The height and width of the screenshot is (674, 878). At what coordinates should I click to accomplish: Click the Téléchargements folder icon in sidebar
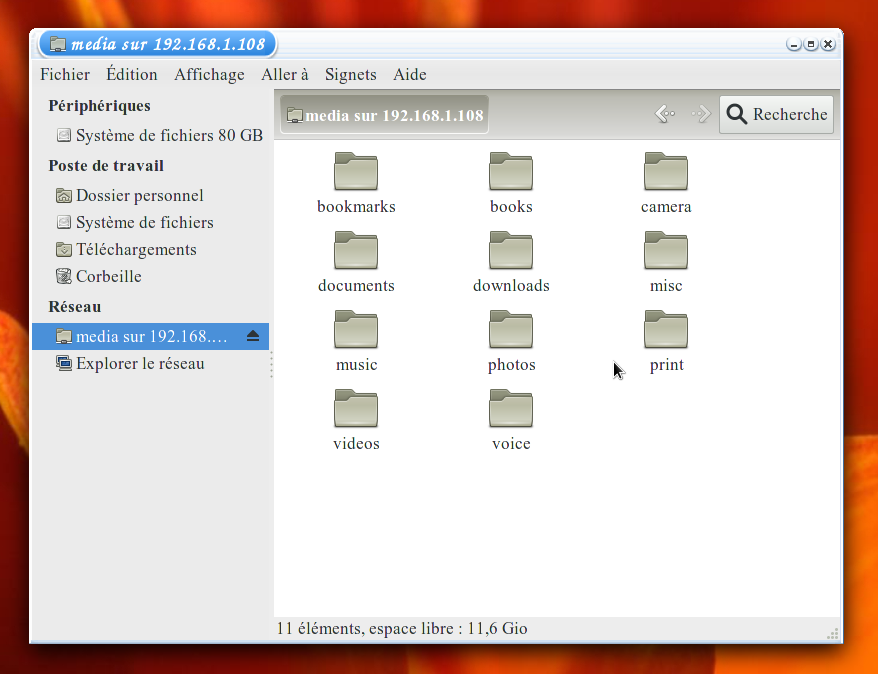(64, 249)
